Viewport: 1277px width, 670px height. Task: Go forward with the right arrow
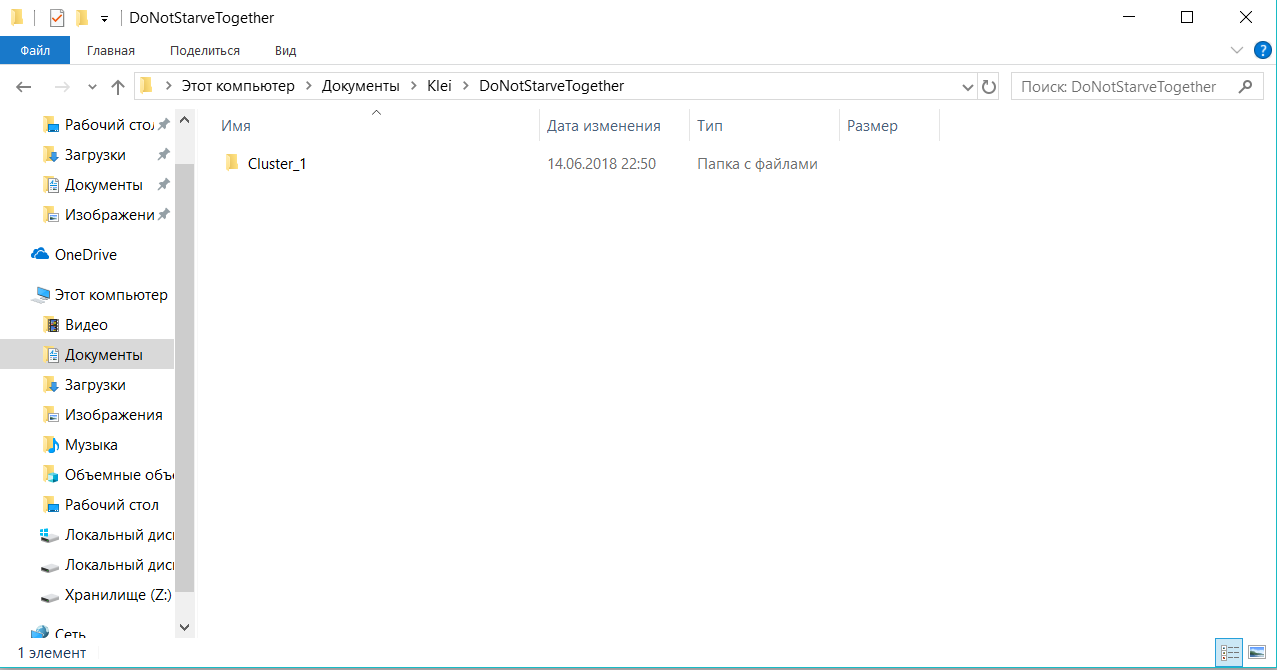point(62,87)
